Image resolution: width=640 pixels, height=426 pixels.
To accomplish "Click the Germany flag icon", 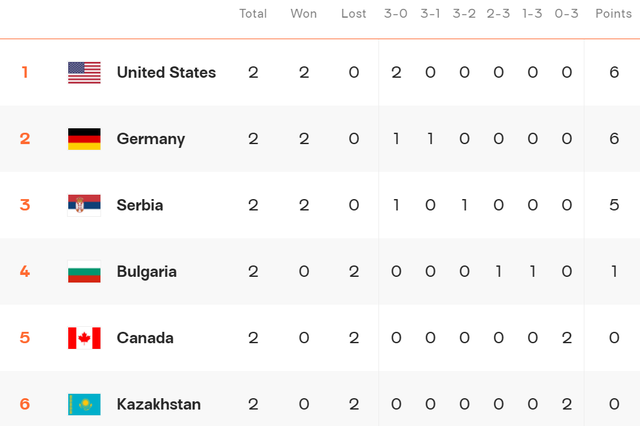I will 84,139.
